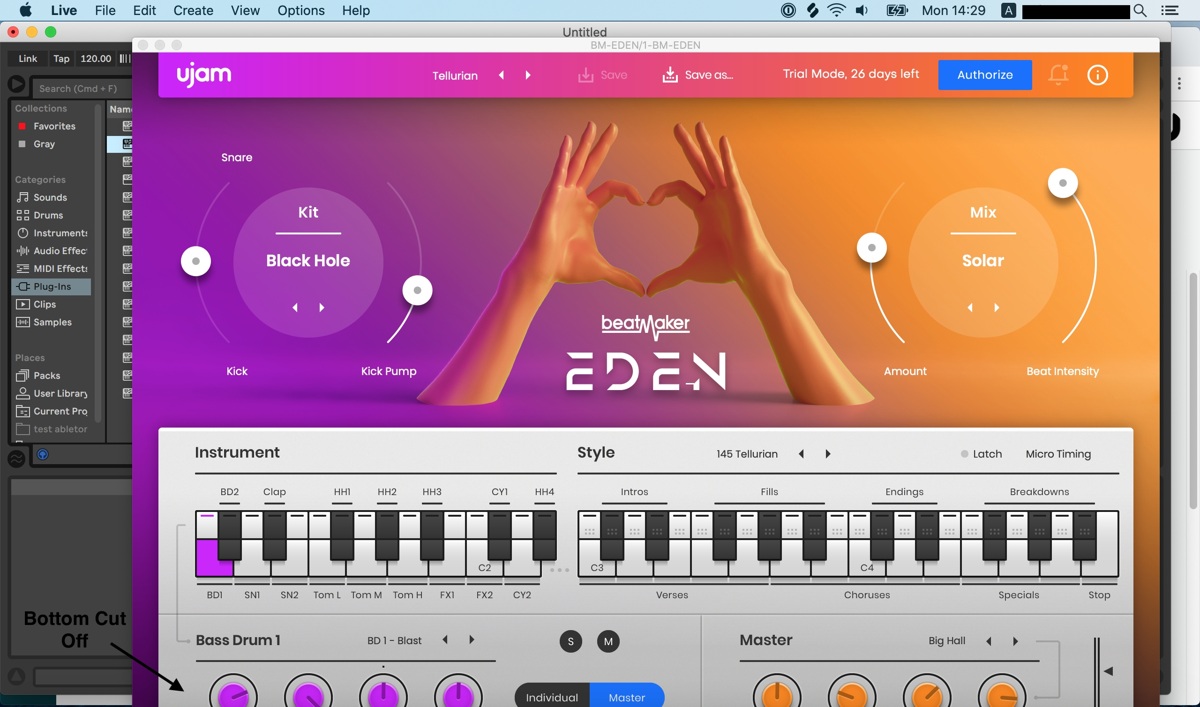Open Samples category in Live browser
The width and height of the screenshot is (1200, 707).
pyautogui.click(x=52, y=322)
